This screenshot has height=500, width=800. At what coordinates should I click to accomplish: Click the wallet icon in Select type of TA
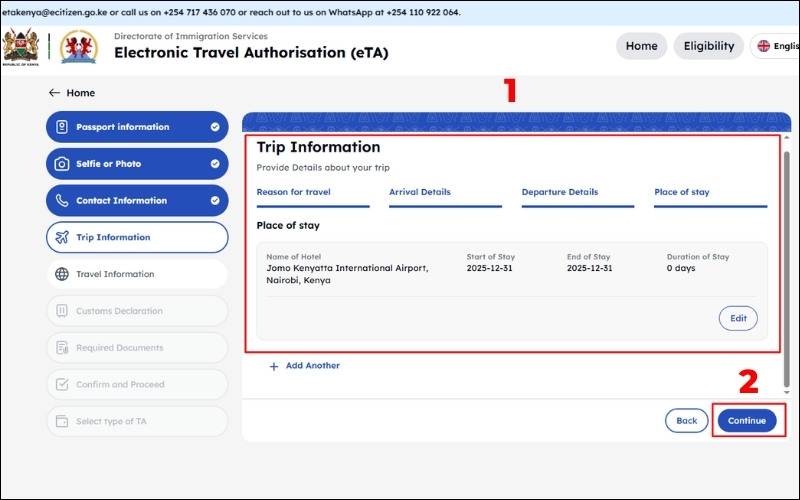[x=62, y=421]
